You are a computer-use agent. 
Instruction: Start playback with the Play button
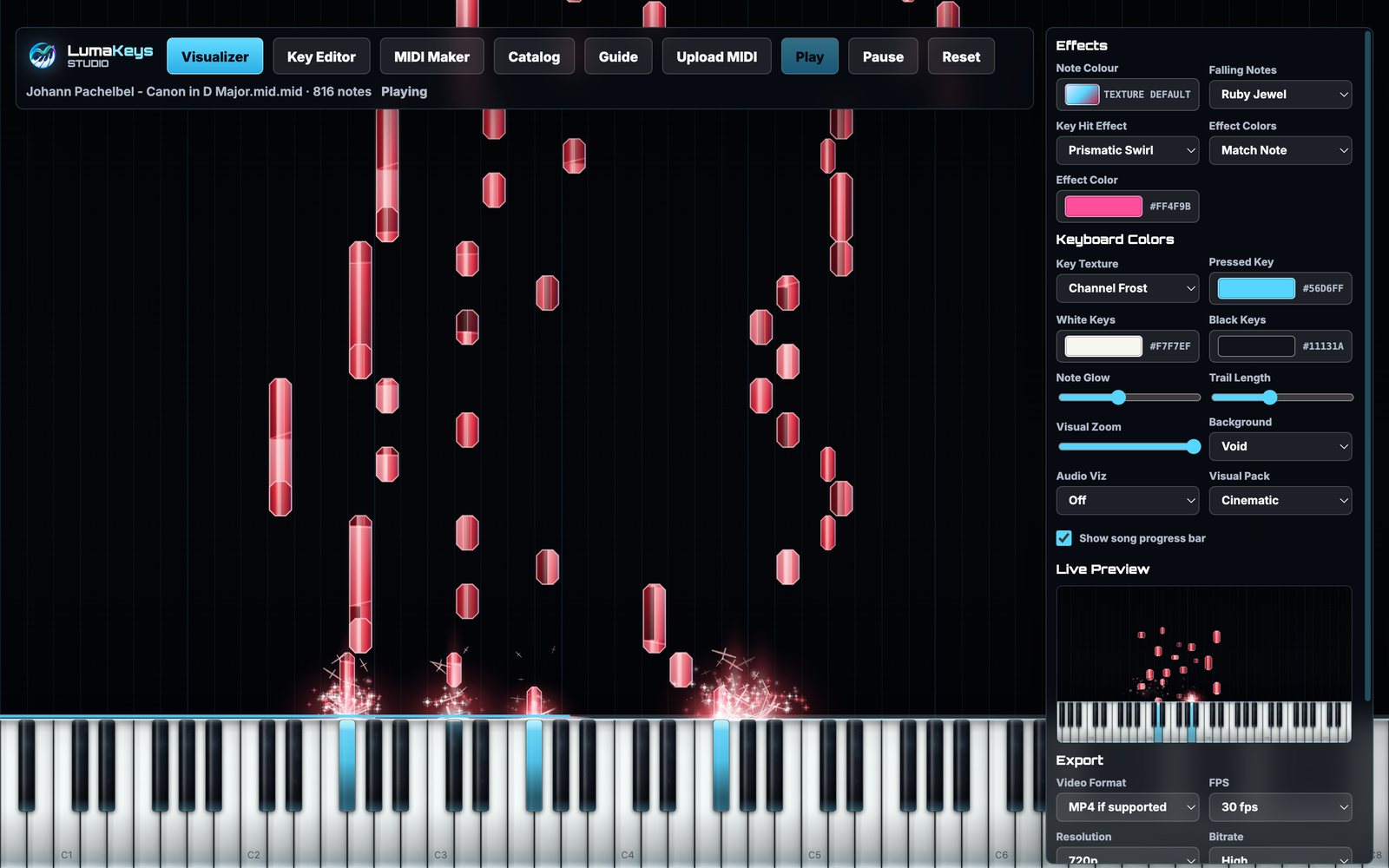click(810, 56)
